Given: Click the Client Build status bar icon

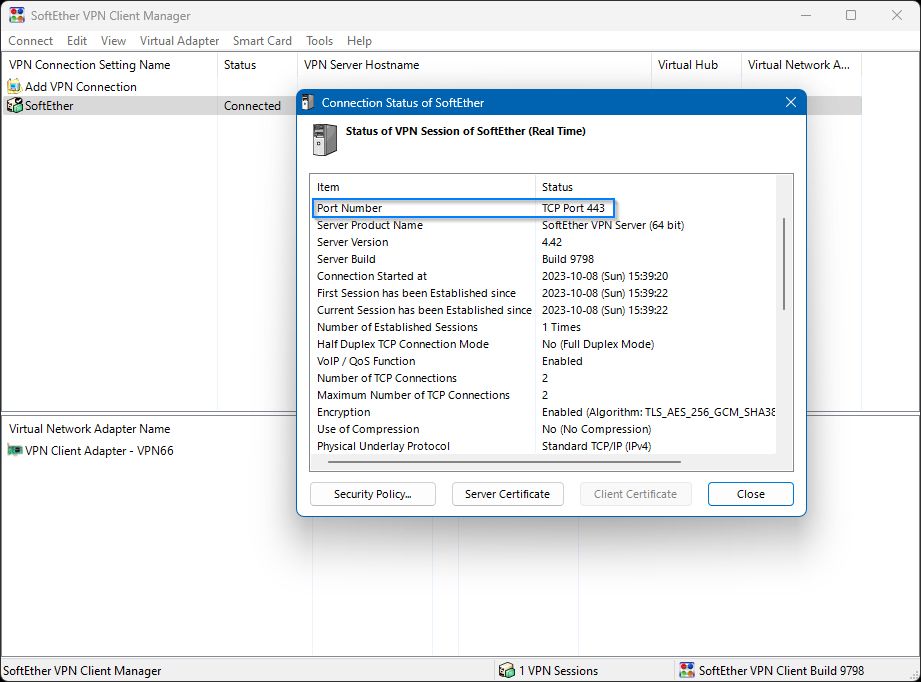Looking at the screenshot, I should pyautogui.click(x=686, y=671).
